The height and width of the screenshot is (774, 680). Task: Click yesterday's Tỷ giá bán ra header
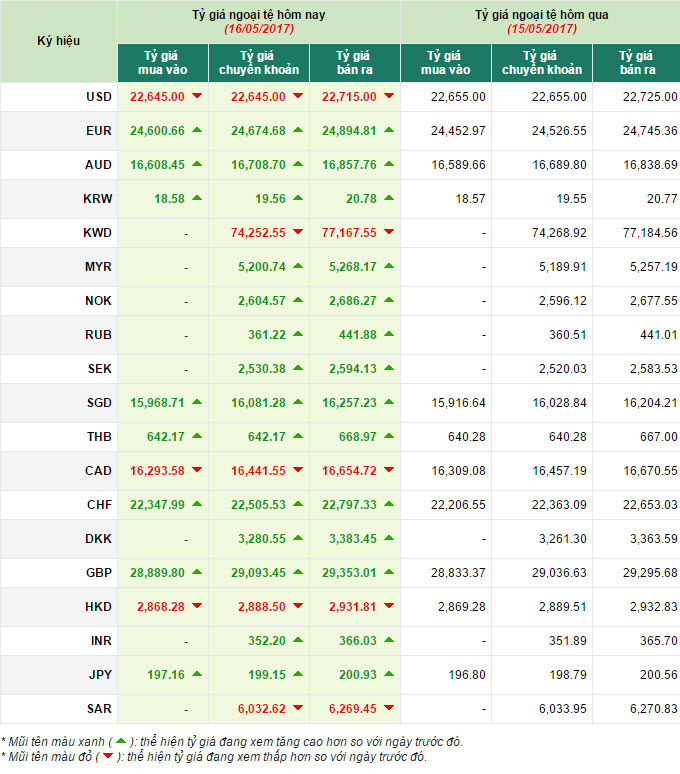click(638, 63)
